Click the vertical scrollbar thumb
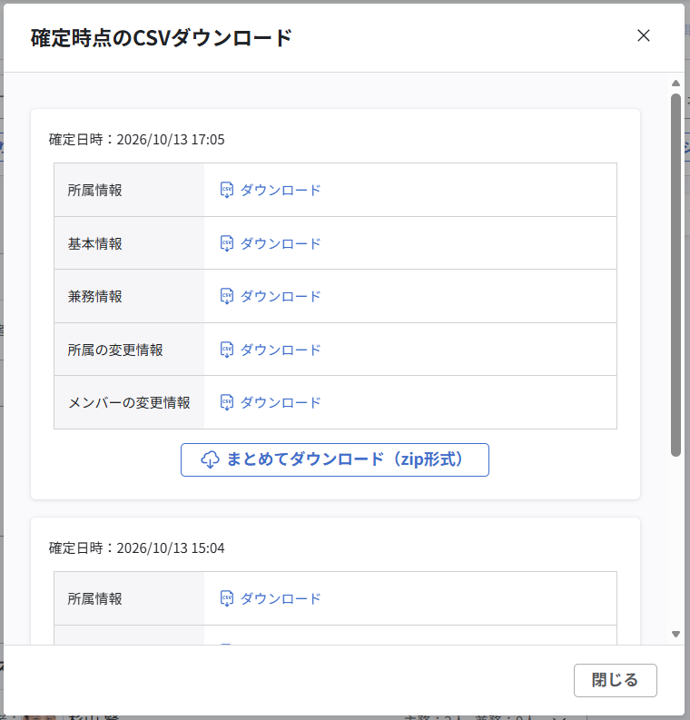The image size is (690, 720). (675, 275)
